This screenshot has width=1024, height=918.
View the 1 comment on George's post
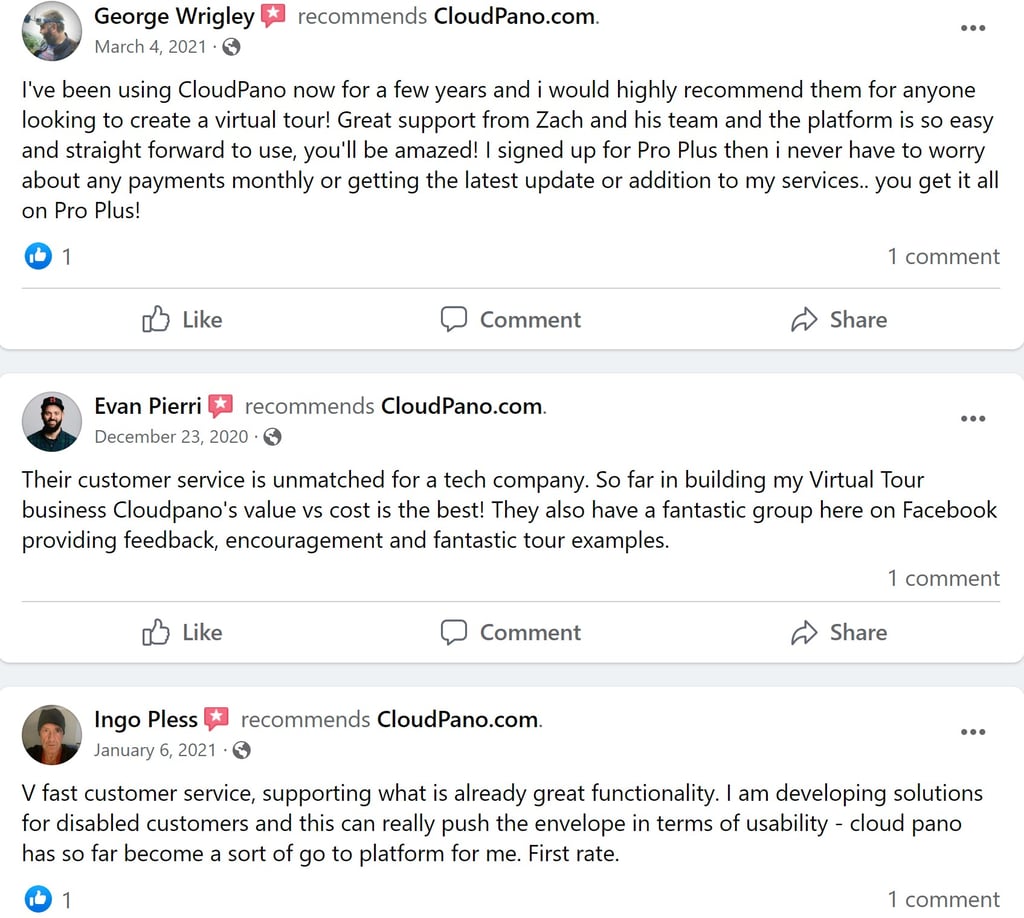tap(943, 257)
